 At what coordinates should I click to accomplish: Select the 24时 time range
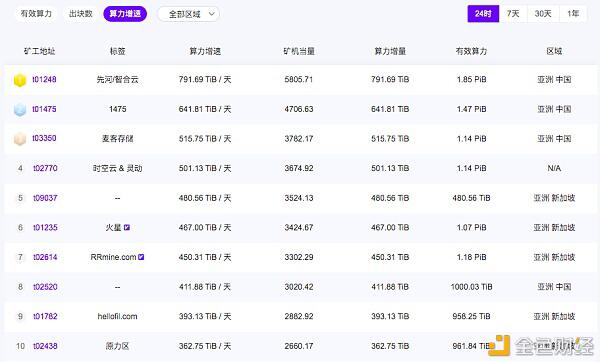click(x=483, y=14)
